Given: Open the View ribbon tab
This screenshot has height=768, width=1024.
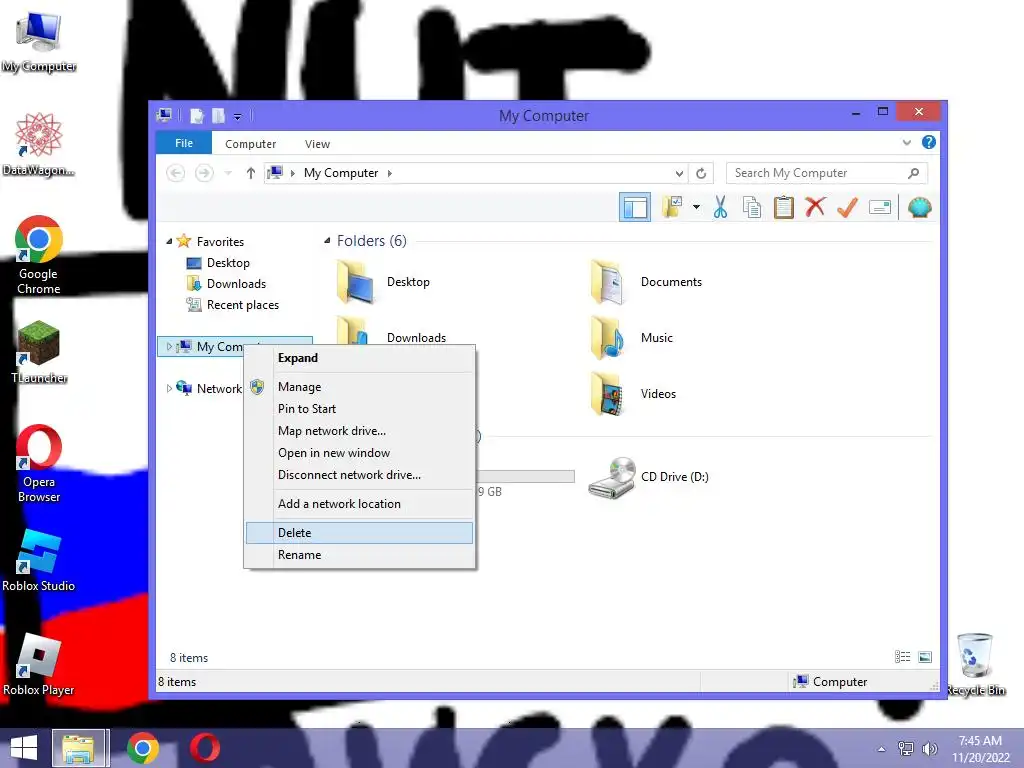Looking at the screenshot, I should click(x=317, y=144).
